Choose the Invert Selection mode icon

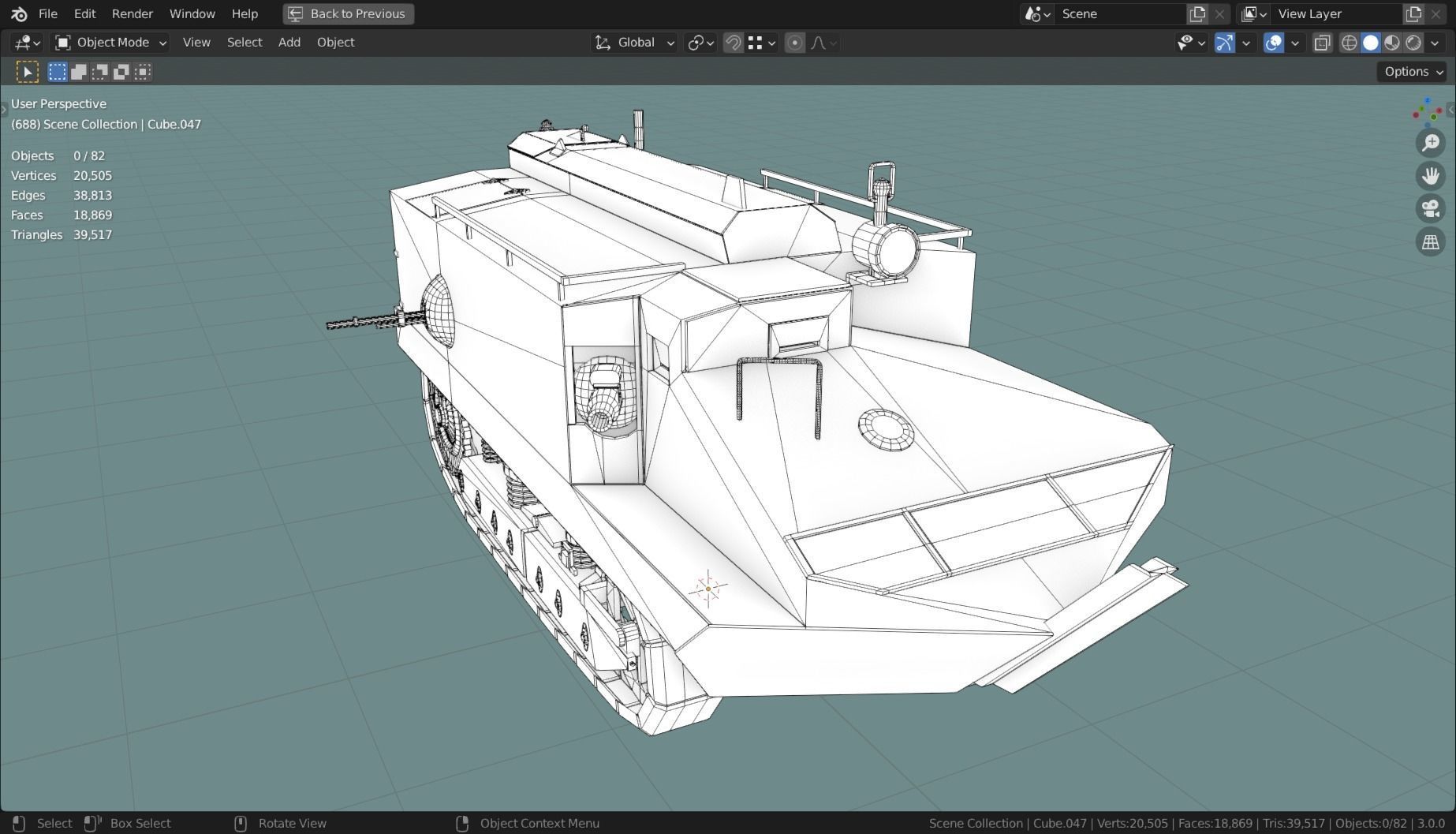[x=121, y=72]
